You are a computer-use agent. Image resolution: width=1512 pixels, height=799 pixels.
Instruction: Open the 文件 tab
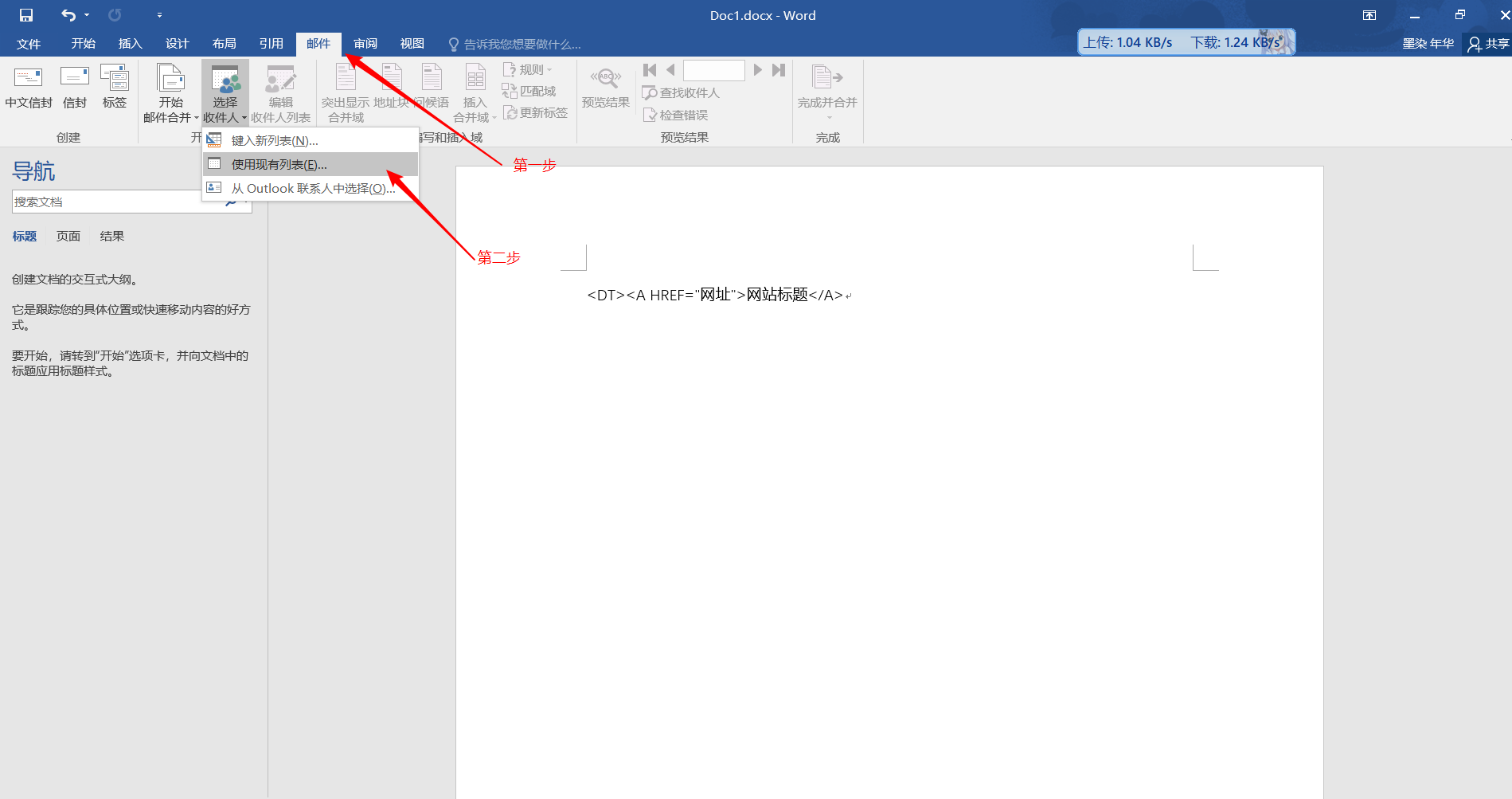[29, 44]
